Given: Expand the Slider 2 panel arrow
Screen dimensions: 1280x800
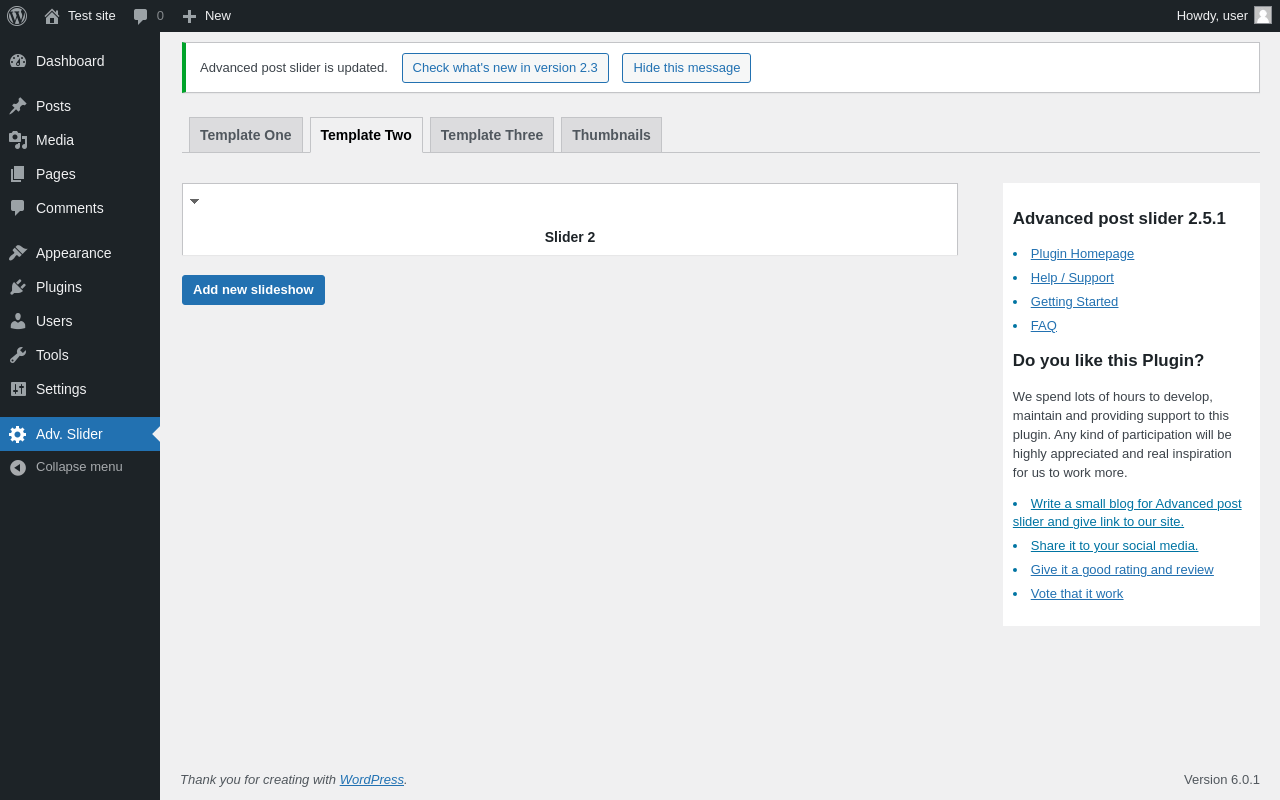Looking at the screenshot, I should click(194, 201).
